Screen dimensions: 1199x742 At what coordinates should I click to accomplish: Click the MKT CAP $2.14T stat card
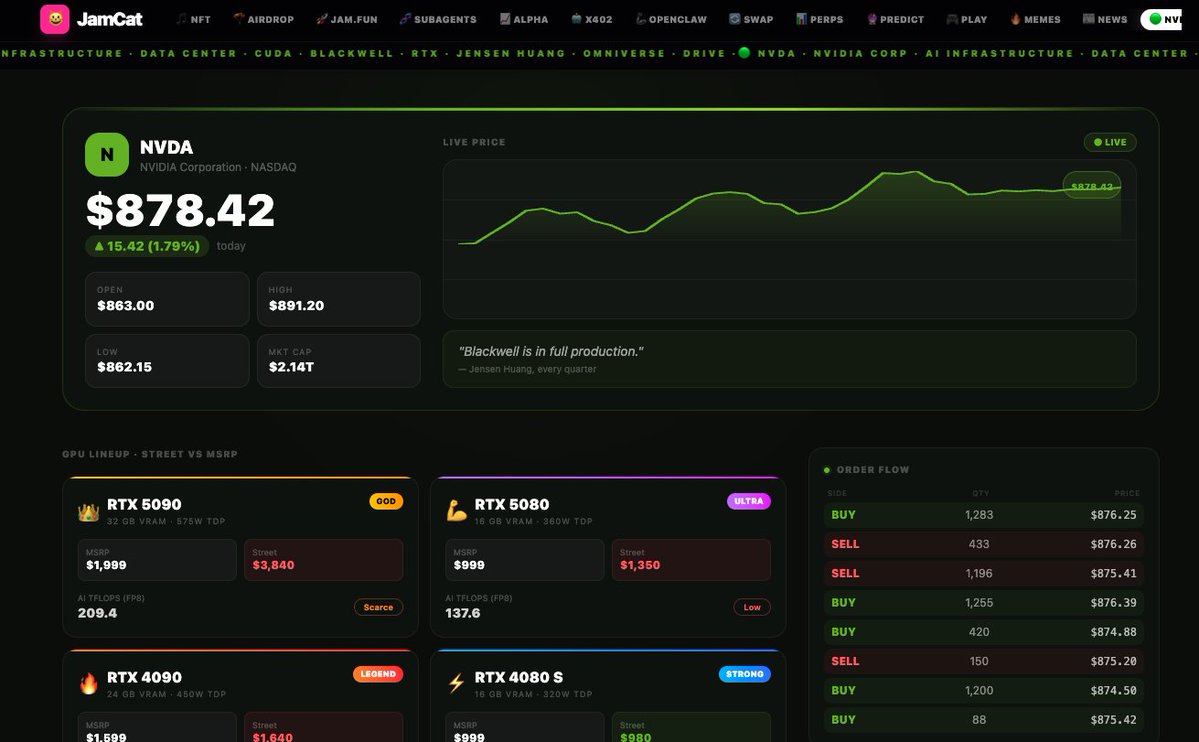point(339,361)
